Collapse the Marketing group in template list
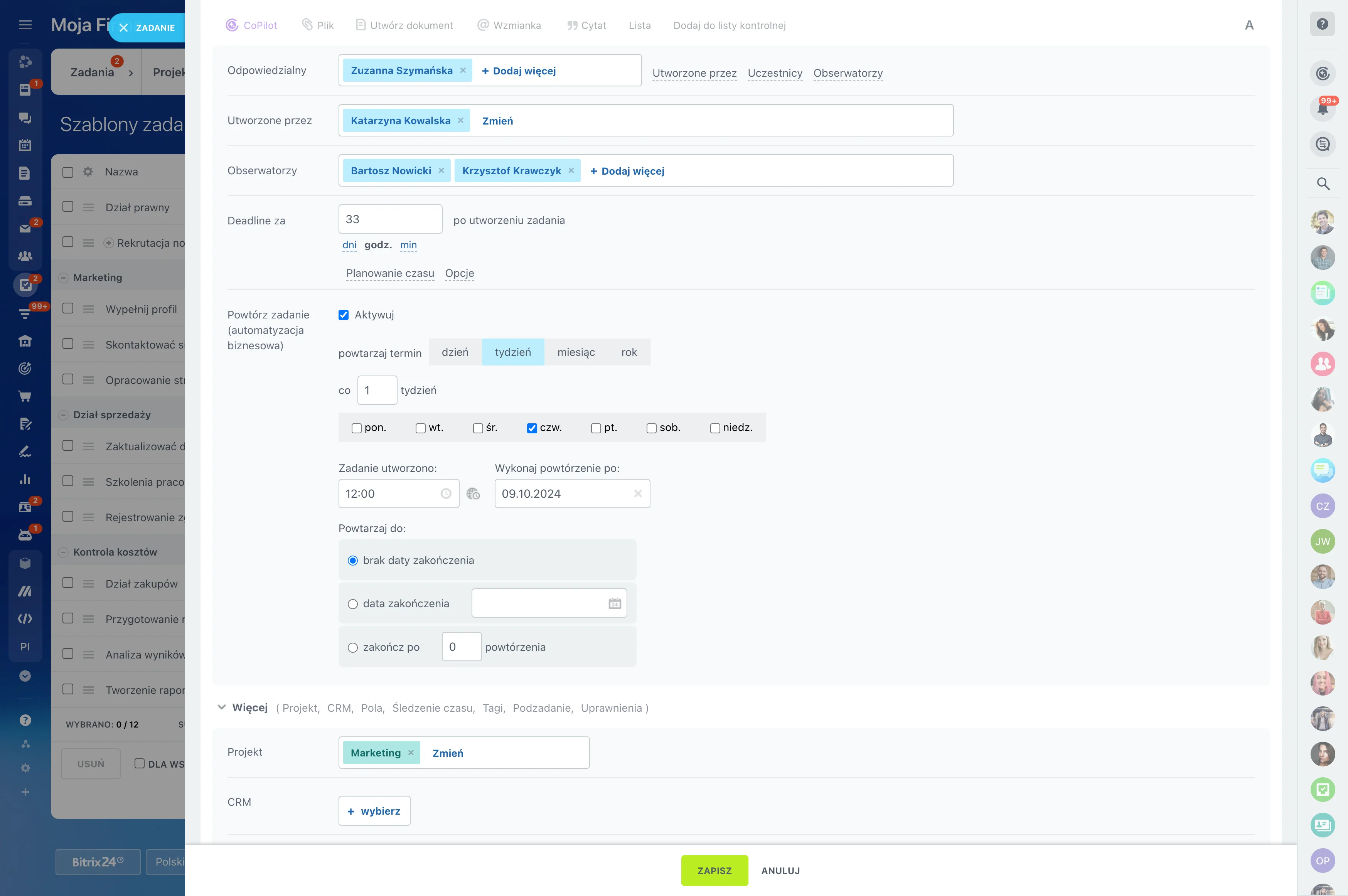Image resolution: width=1348 pixels, height=896 pixels. coord(63,277)
